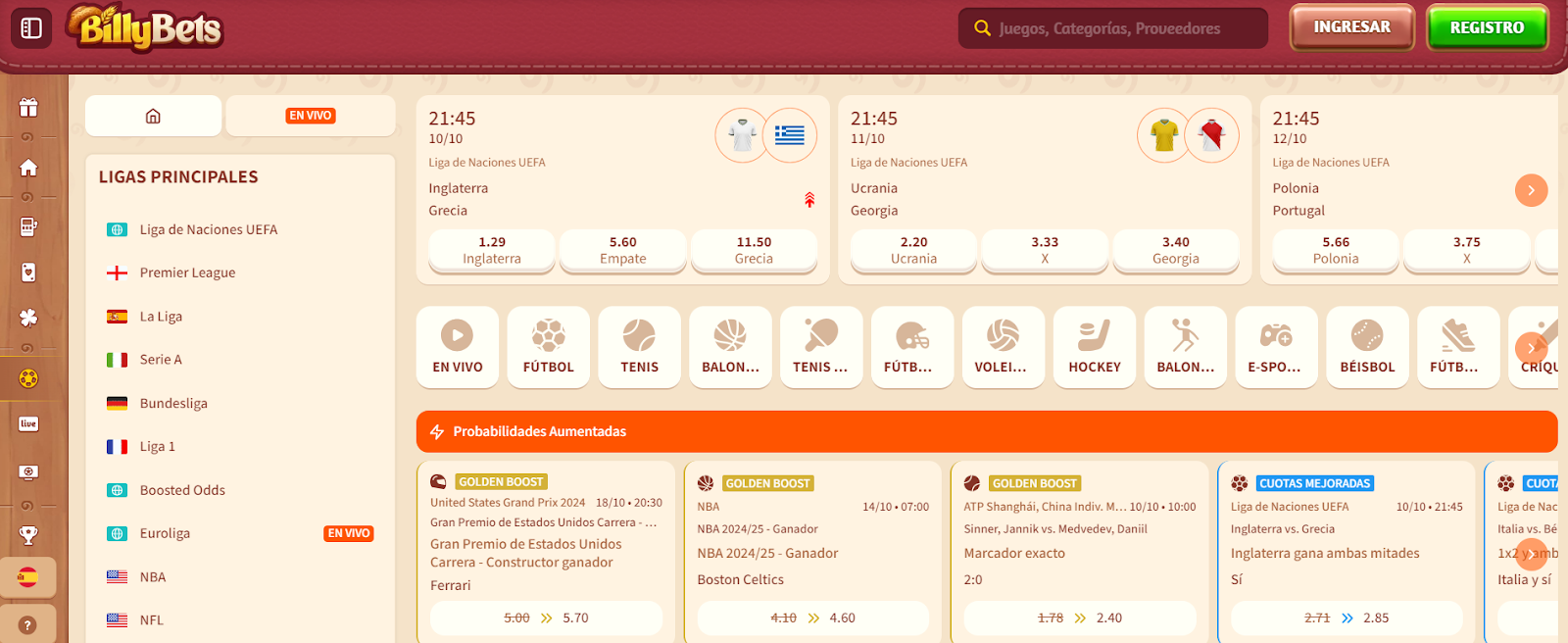
Task: Select Boston Celtics boosted odds 4.60
Action: point(813,618)
